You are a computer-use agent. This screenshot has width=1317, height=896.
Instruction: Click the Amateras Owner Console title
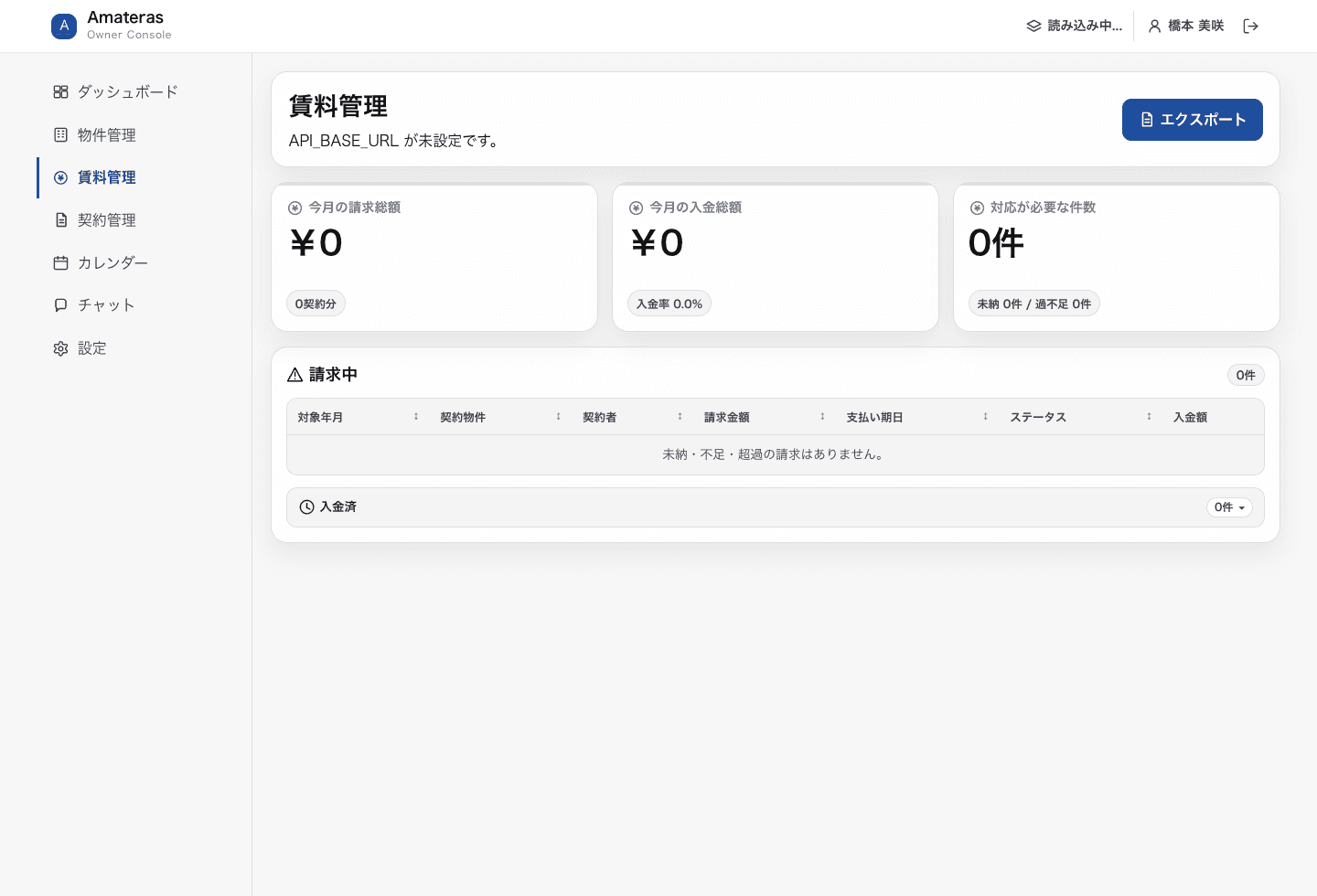point(129,26)
